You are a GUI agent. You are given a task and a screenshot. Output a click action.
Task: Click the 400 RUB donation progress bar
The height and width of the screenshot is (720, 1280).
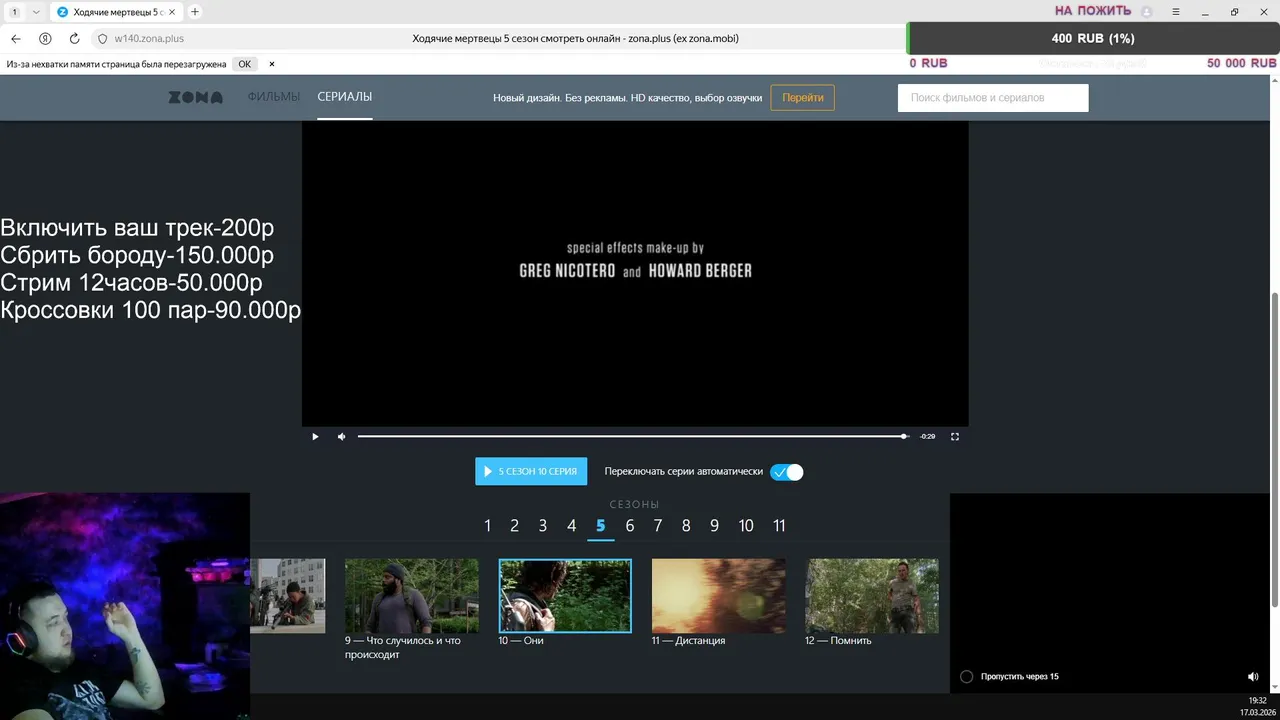tap(1093, 38)
